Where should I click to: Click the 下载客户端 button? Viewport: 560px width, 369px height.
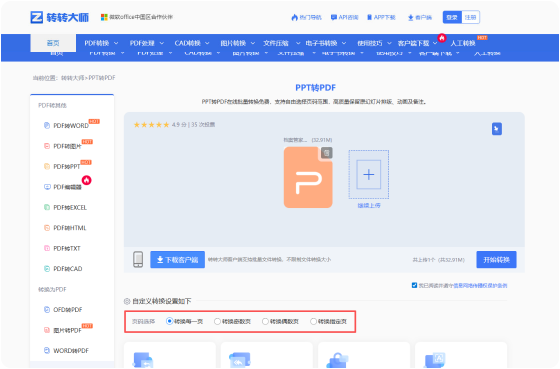(x=178, y=260)
